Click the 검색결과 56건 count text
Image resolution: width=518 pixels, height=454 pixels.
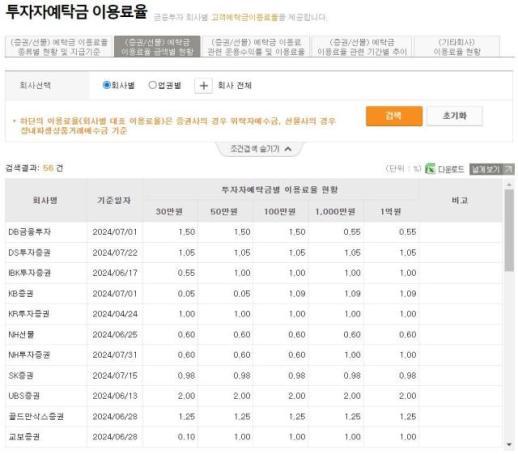pyautogui.click(x=34, y=168)
